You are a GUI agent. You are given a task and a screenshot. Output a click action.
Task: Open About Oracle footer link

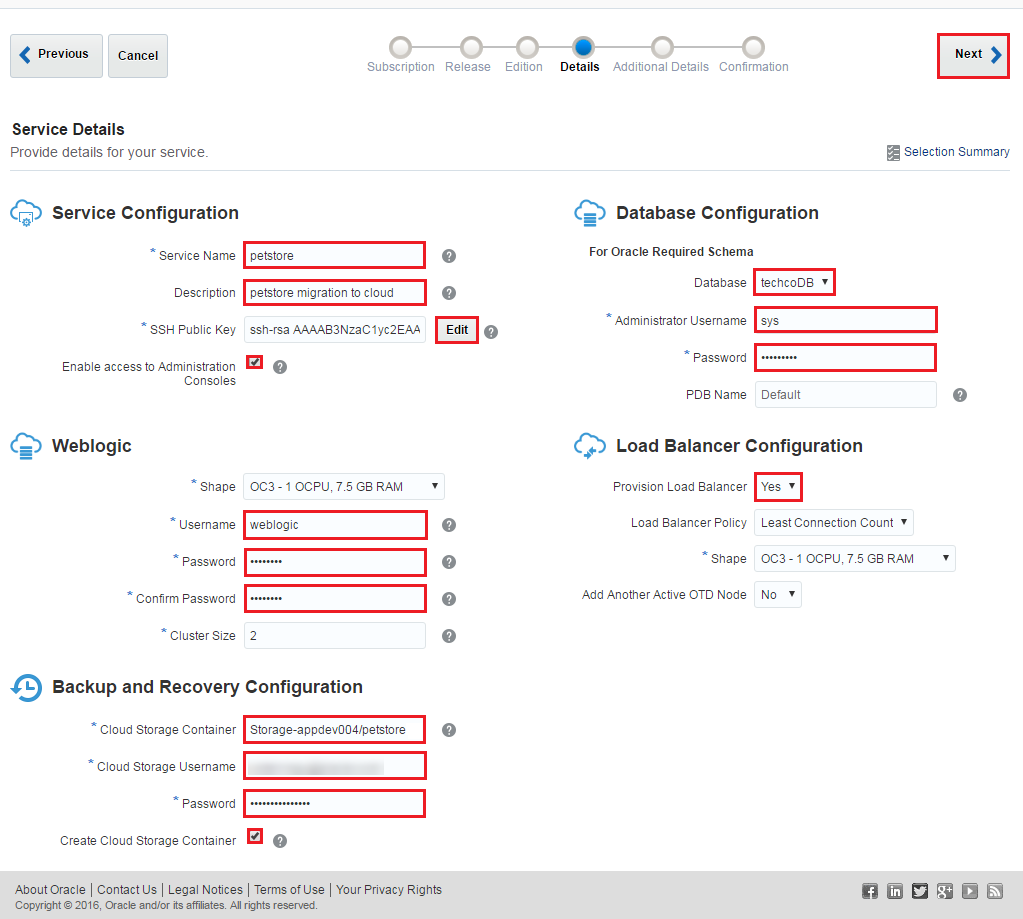pos(50,890)
